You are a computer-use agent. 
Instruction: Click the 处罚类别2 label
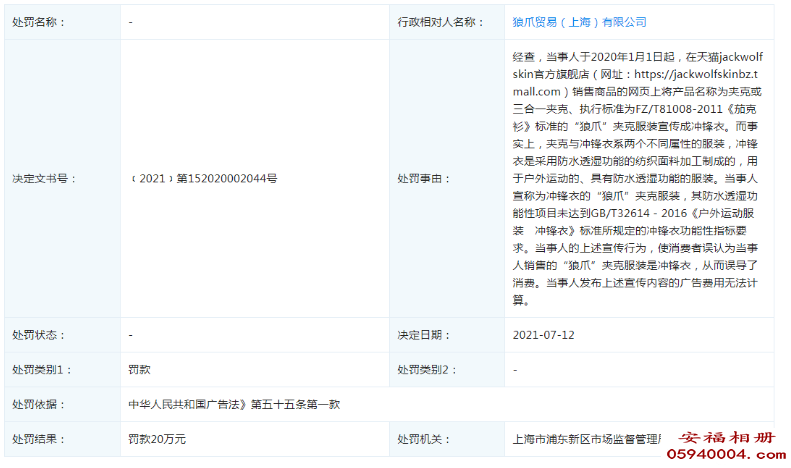[x=427, y=370]
